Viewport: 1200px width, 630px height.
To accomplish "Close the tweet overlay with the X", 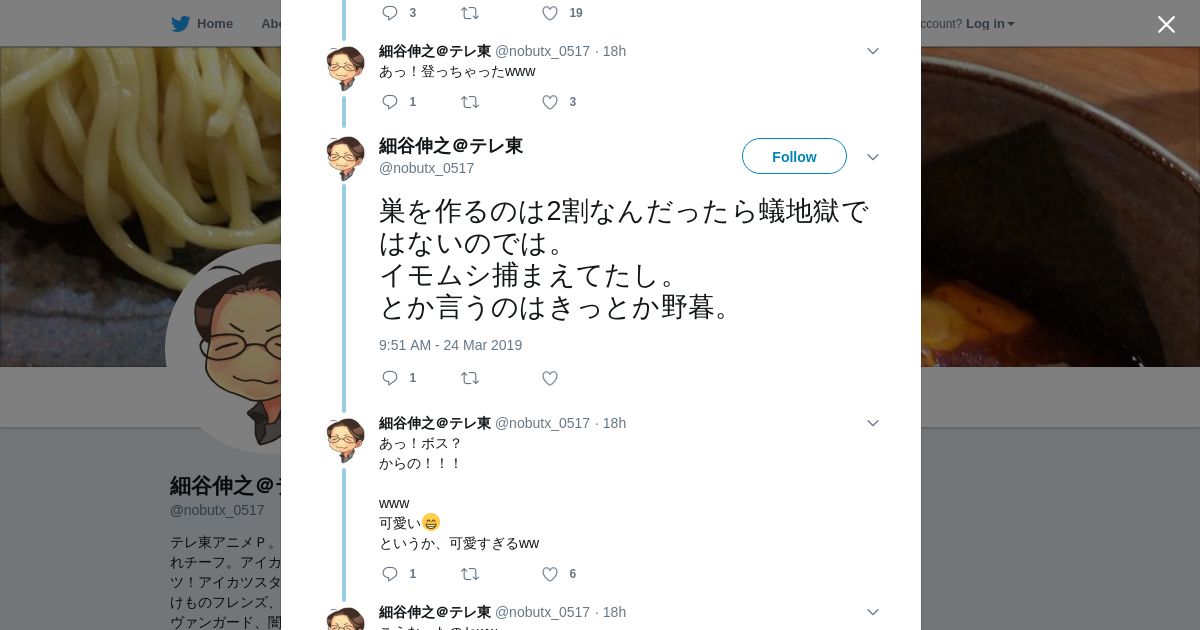I will [1166, 25].
